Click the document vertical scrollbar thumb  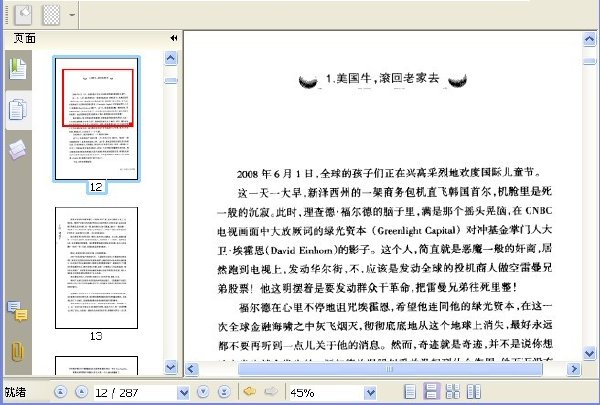click(x=589, y=61)
